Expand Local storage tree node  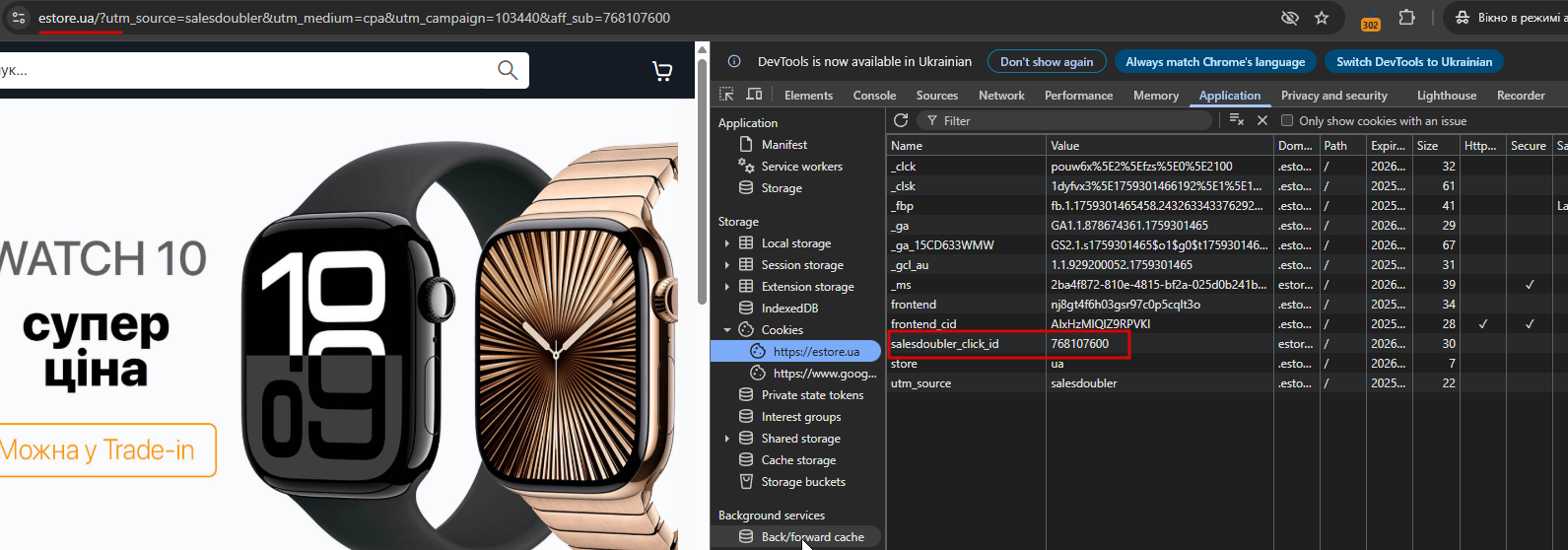pyautogui.click(x=727, y=243)
